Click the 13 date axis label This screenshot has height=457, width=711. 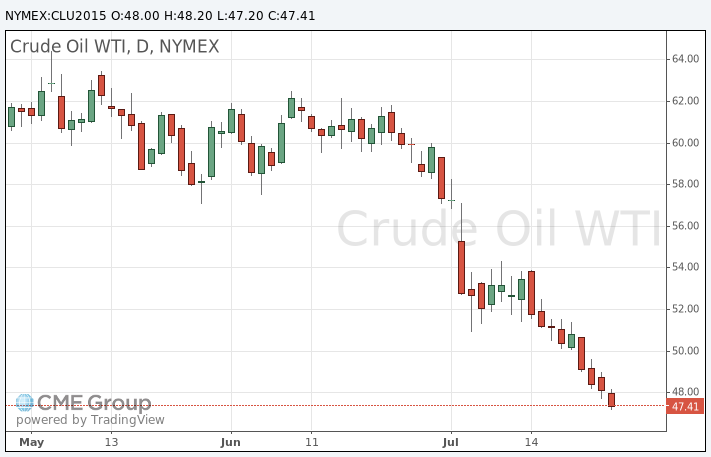tap(111, 441)
